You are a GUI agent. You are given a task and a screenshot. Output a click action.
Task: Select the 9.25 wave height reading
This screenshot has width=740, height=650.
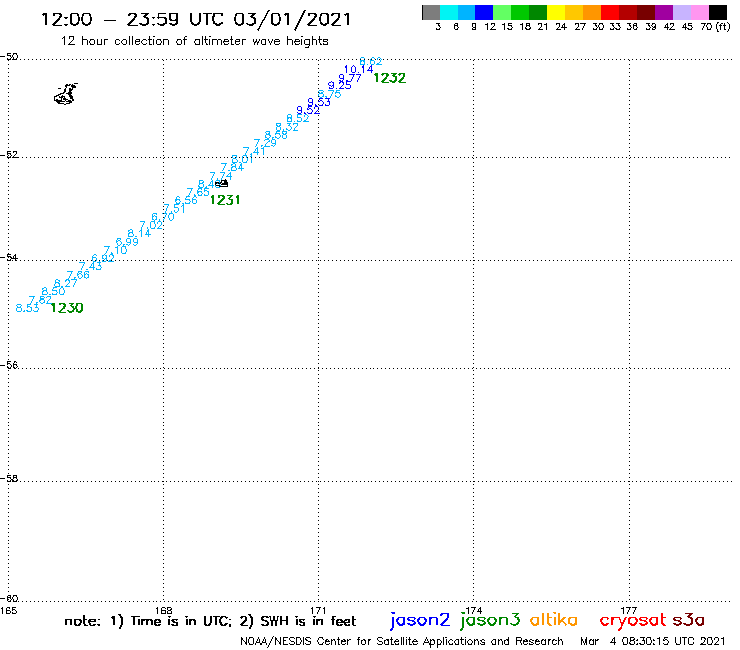click(339, 85)
